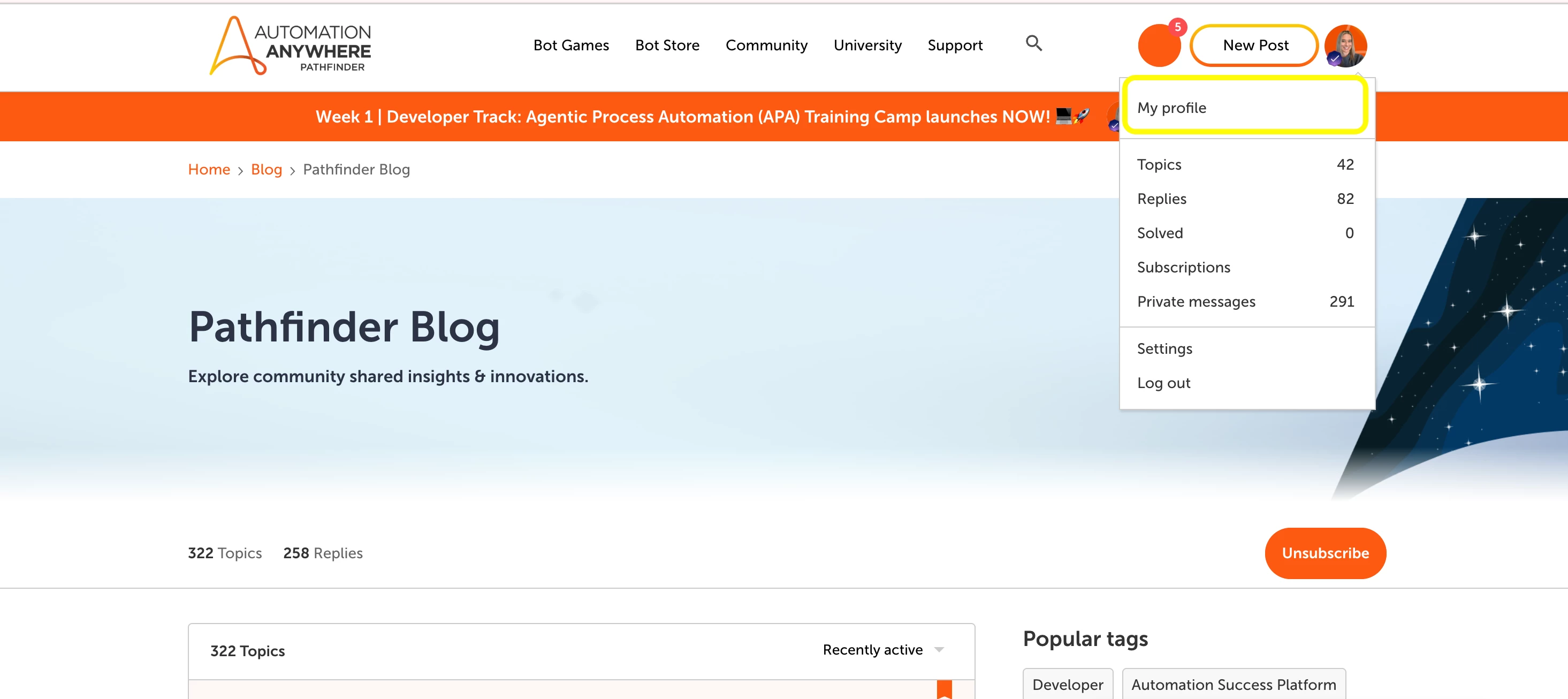This screenshot has width=1568, height=699.
Task: Click Log out in the menu
Action: pos(1163,383)
